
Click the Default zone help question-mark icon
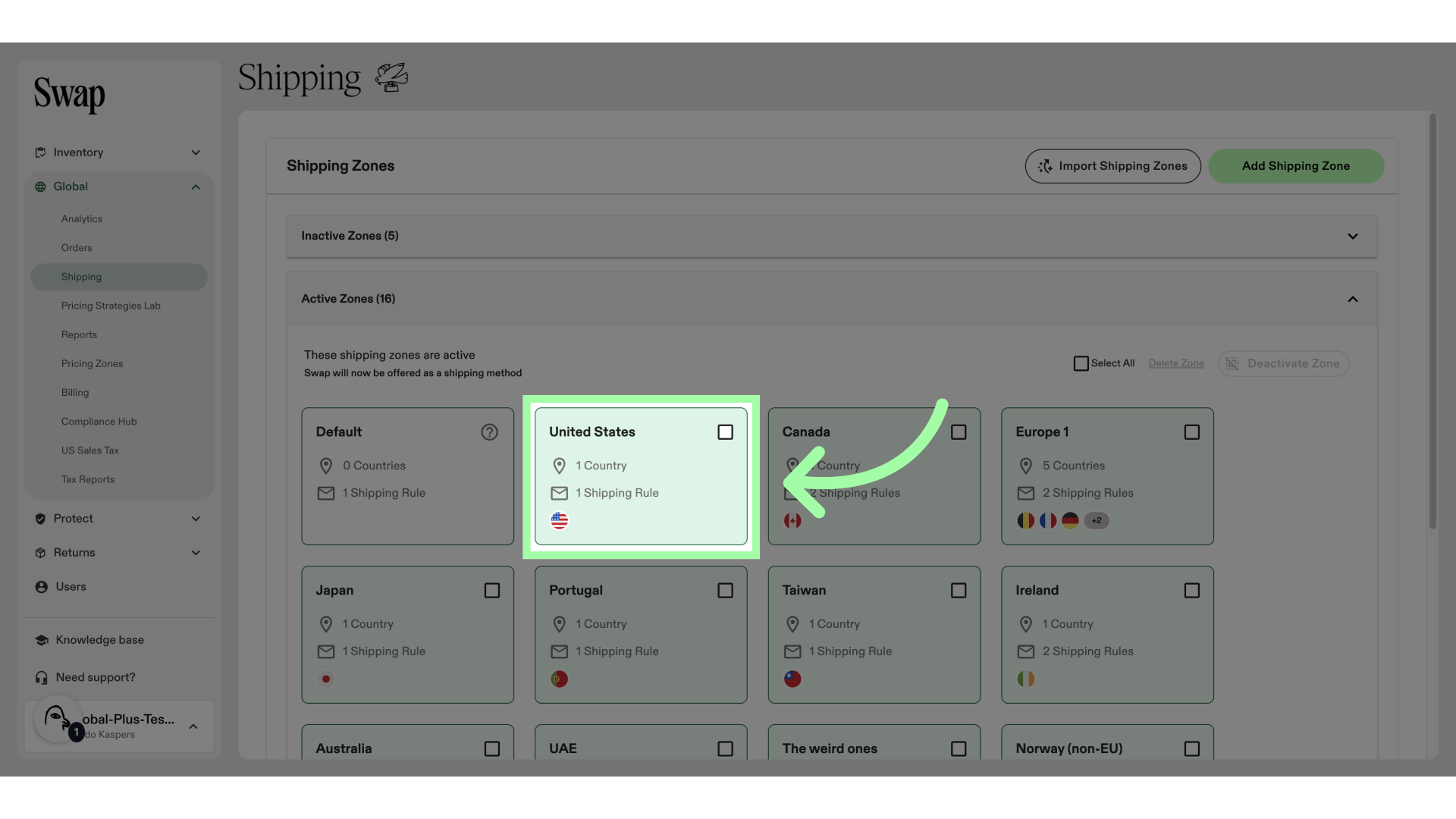click(489, 432)
